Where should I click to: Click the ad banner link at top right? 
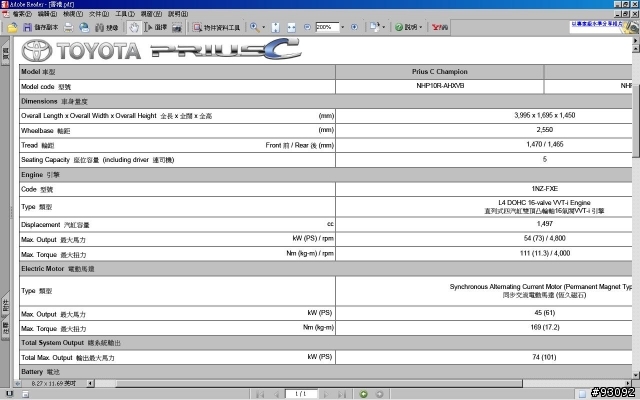(597, 24)
